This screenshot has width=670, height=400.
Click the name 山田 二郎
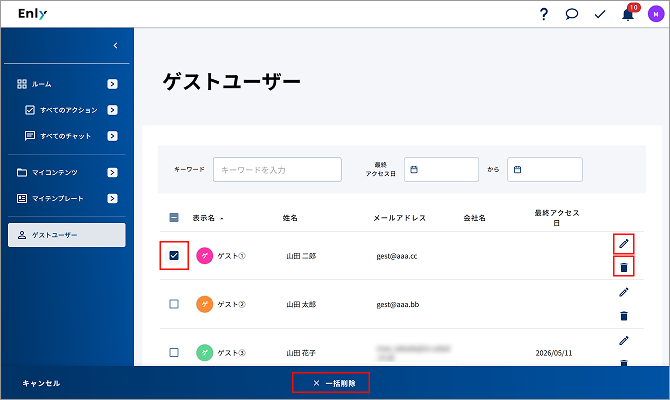(301, 256)
